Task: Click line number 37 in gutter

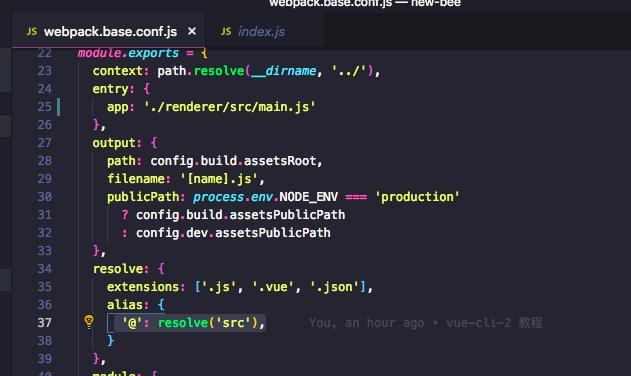Action: 45,323
